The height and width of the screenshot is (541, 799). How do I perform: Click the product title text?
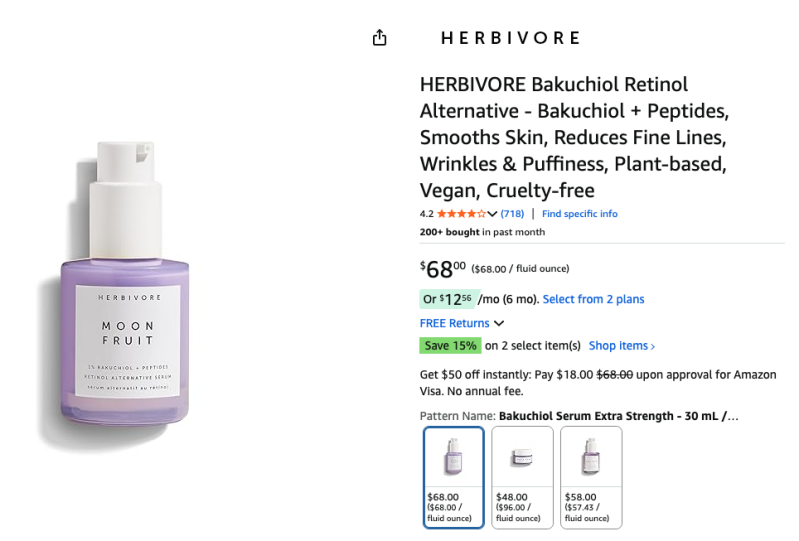pos(574,137)
